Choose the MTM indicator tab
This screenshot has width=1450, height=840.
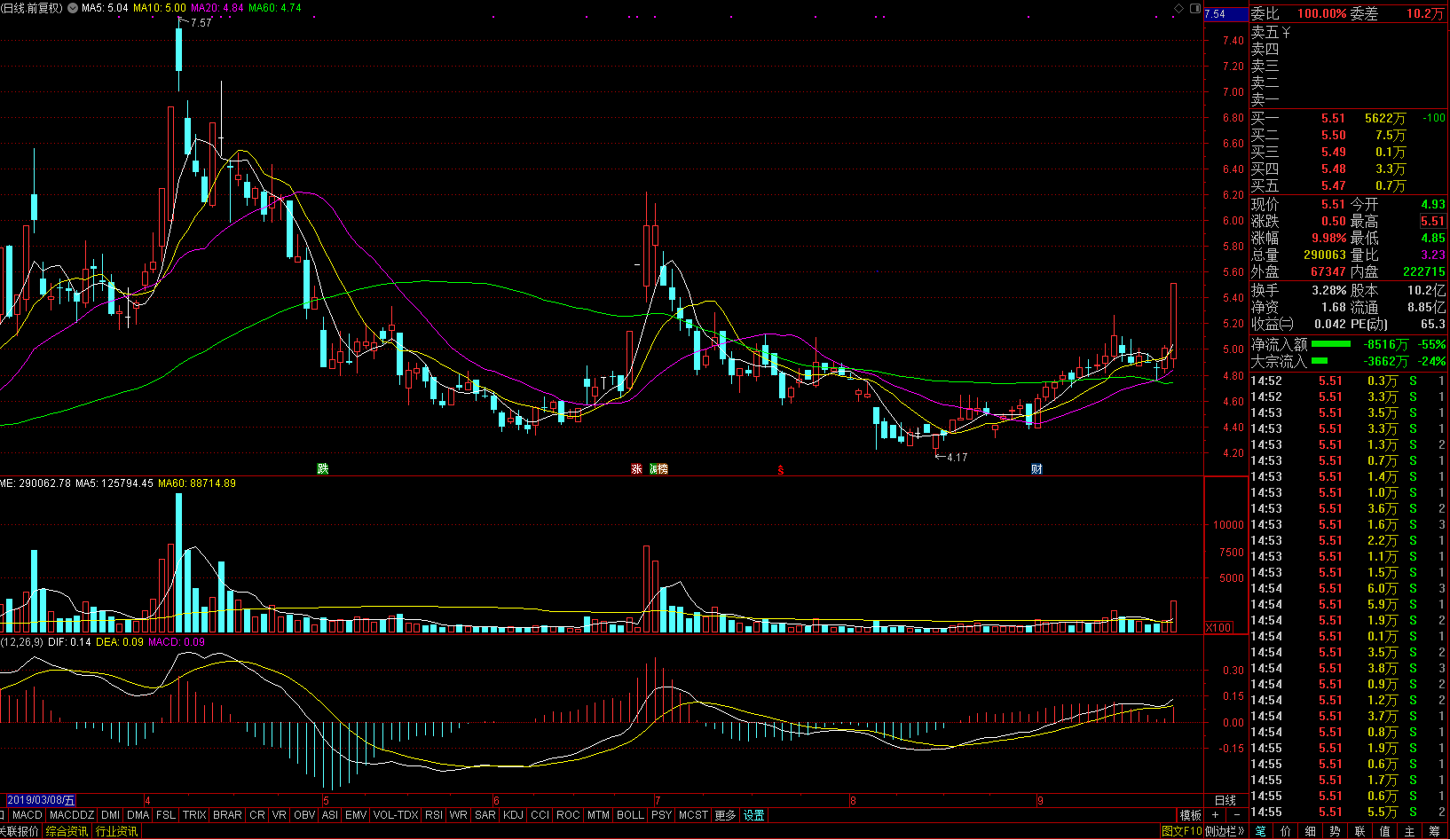coord(599,815)
